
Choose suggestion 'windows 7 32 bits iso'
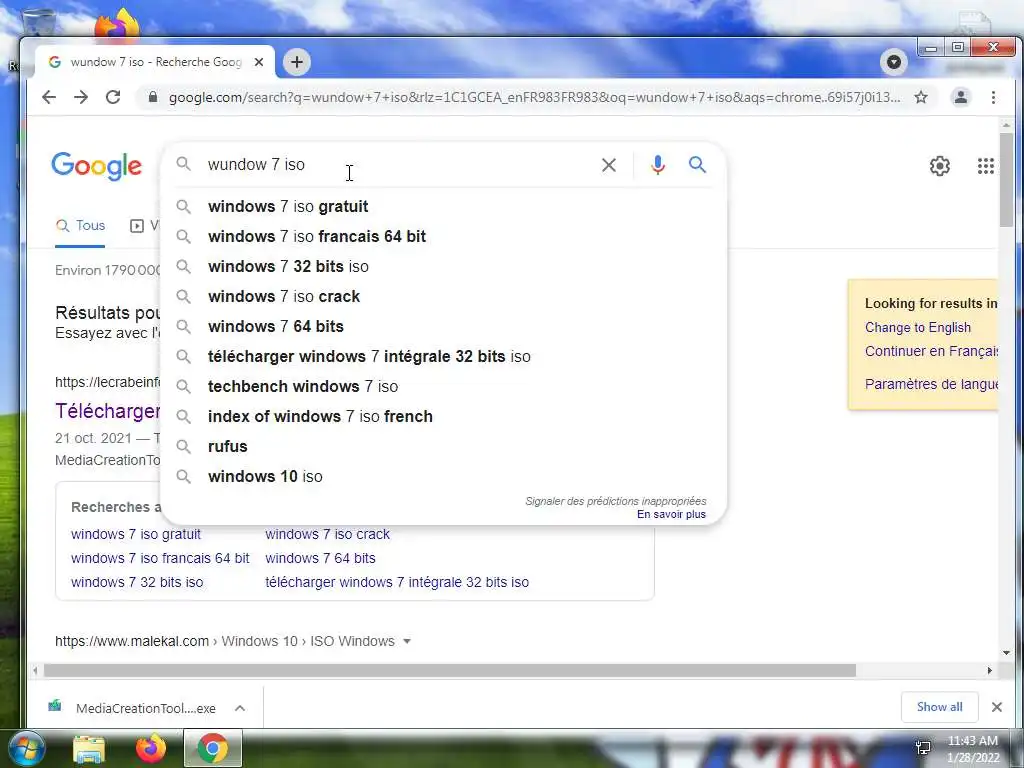click(443, 266)
